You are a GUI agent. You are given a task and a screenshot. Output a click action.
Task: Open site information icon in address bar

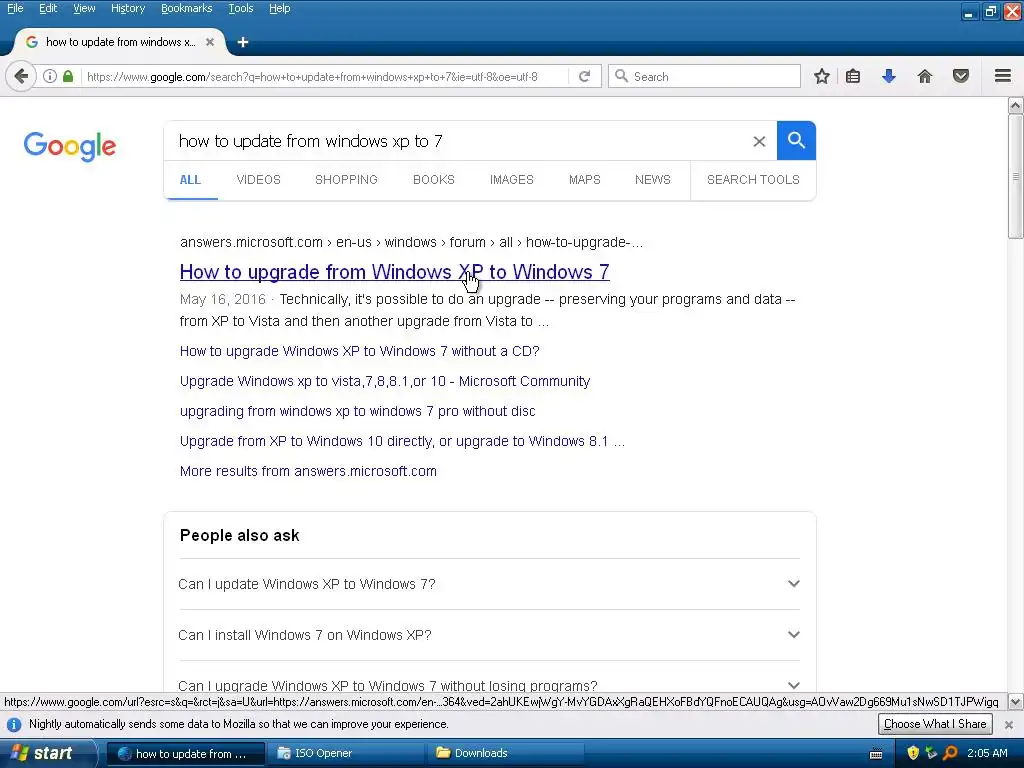tap(50, 76)
